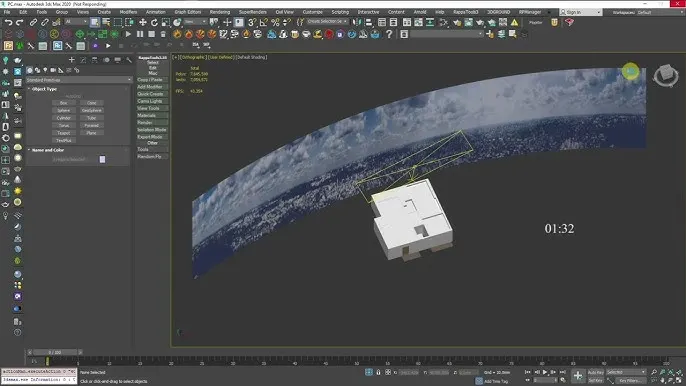Click the Pyramid primitive button
This screenshot has height=386, width=686.
point(91,125)
